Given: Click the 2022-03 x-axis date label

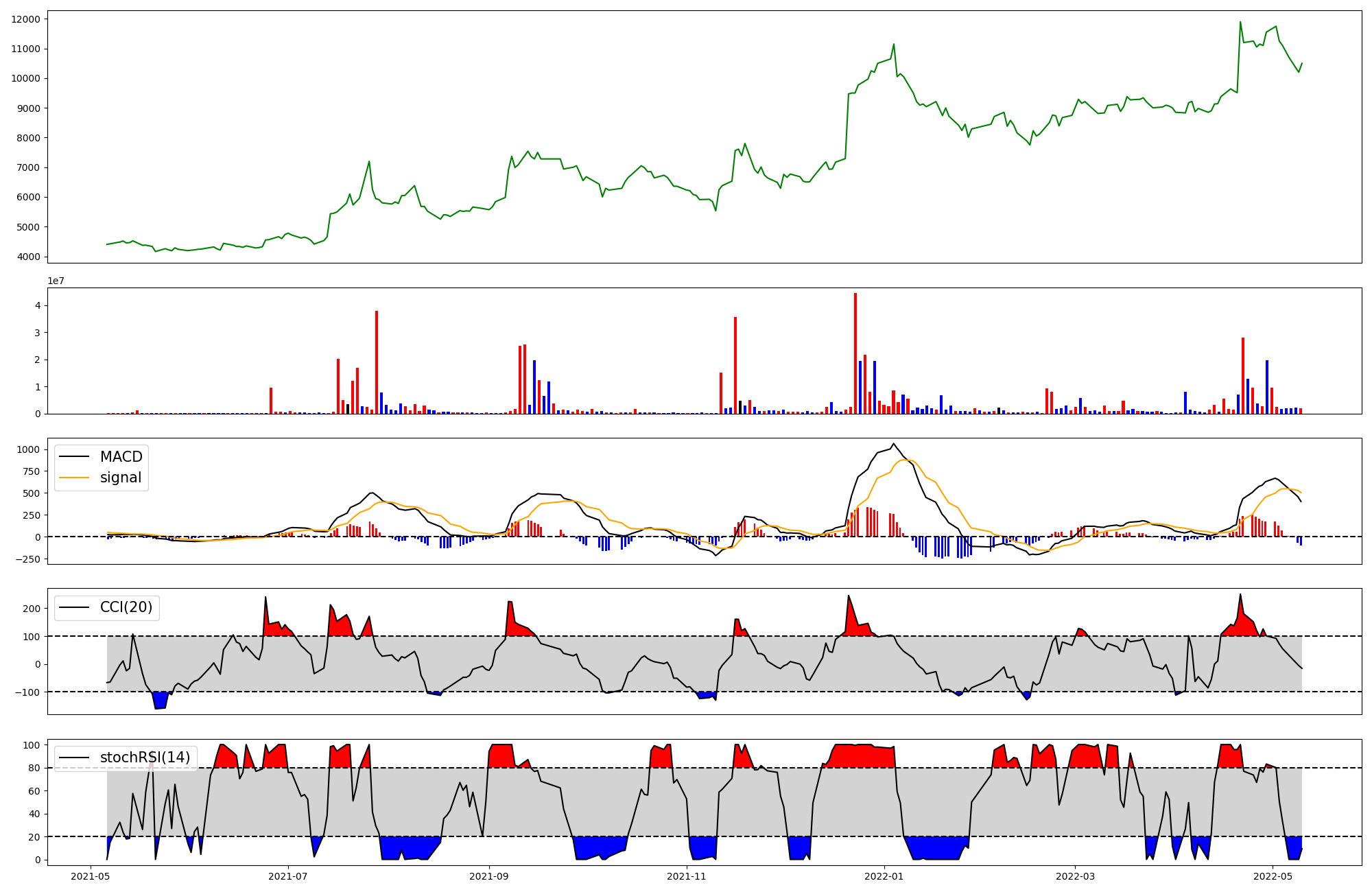Looking at the screenshot, I should [1075, 876].
